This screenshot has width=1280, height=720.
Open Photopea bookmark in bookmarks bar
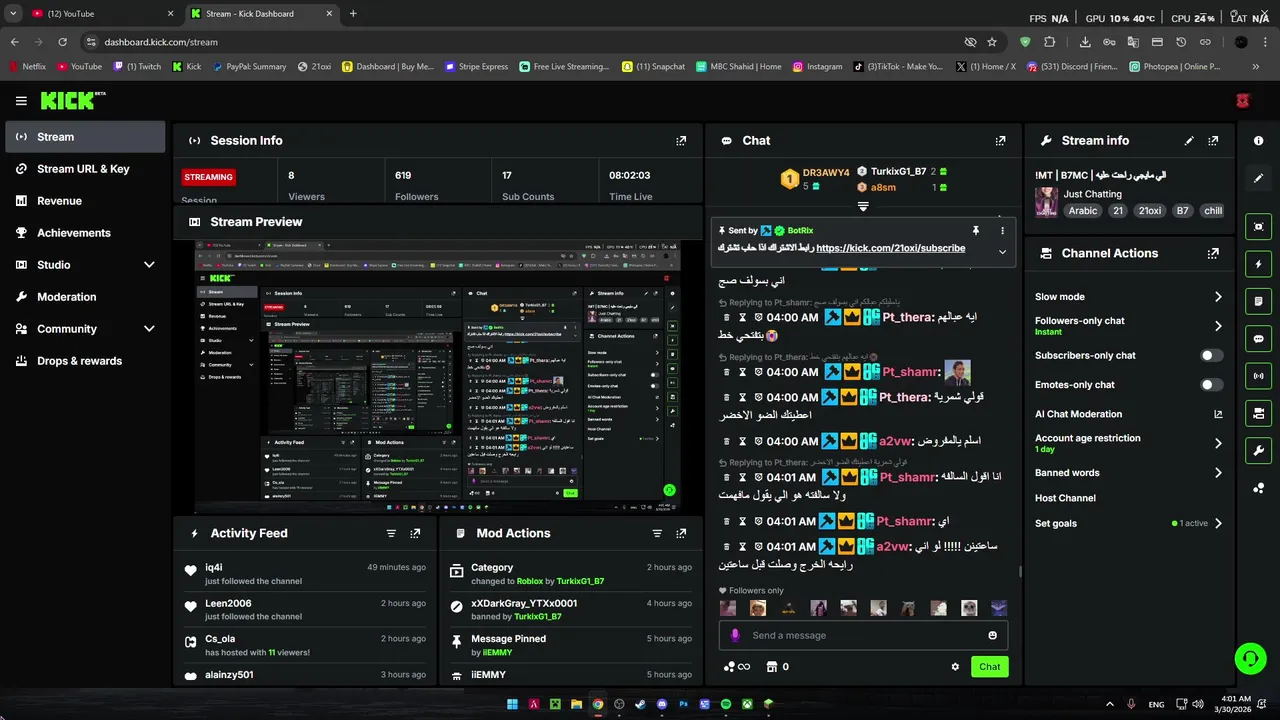pyautogui.click(x=1175, y=67)
